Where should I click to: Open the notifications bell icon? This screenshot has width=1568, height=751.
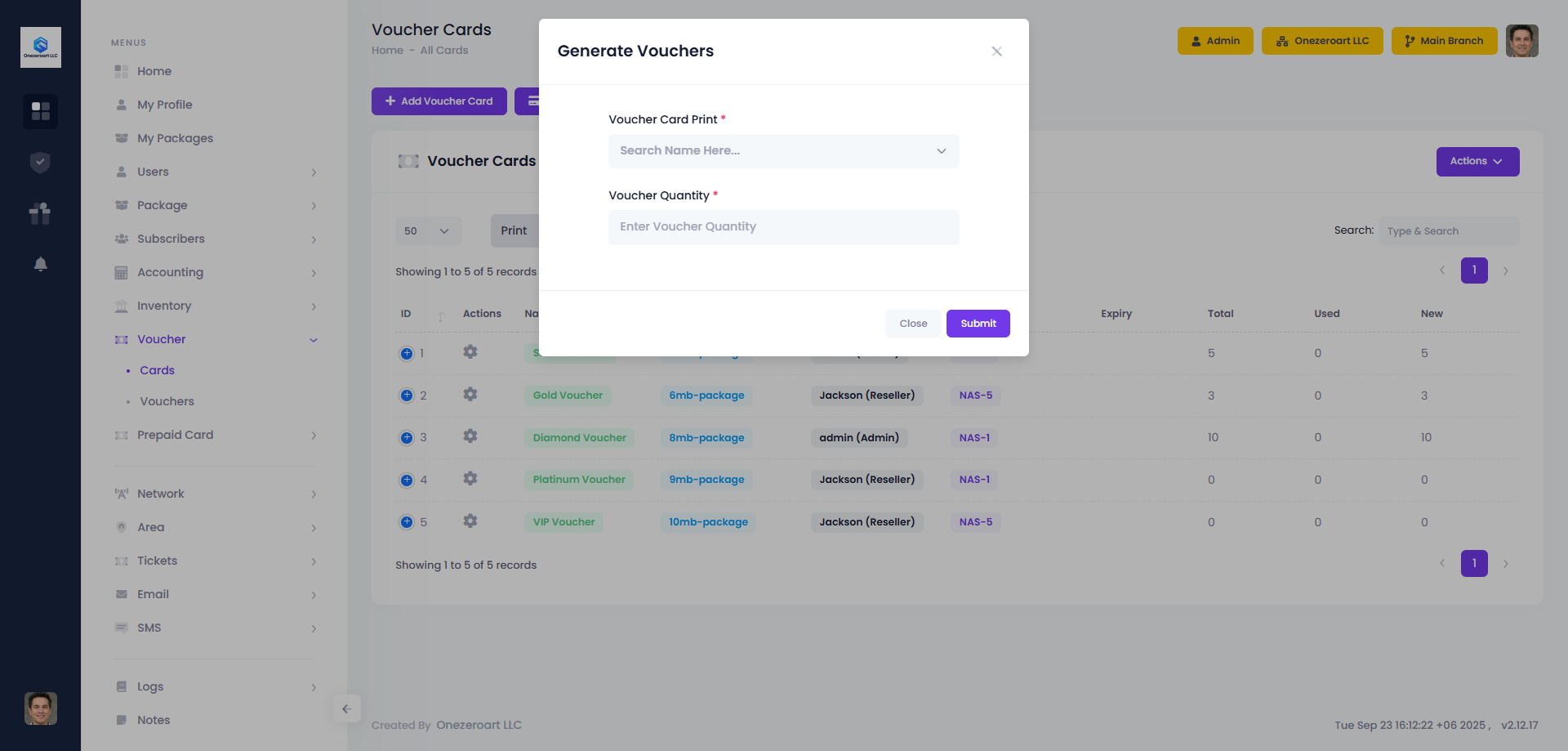(x=40, y=264)
